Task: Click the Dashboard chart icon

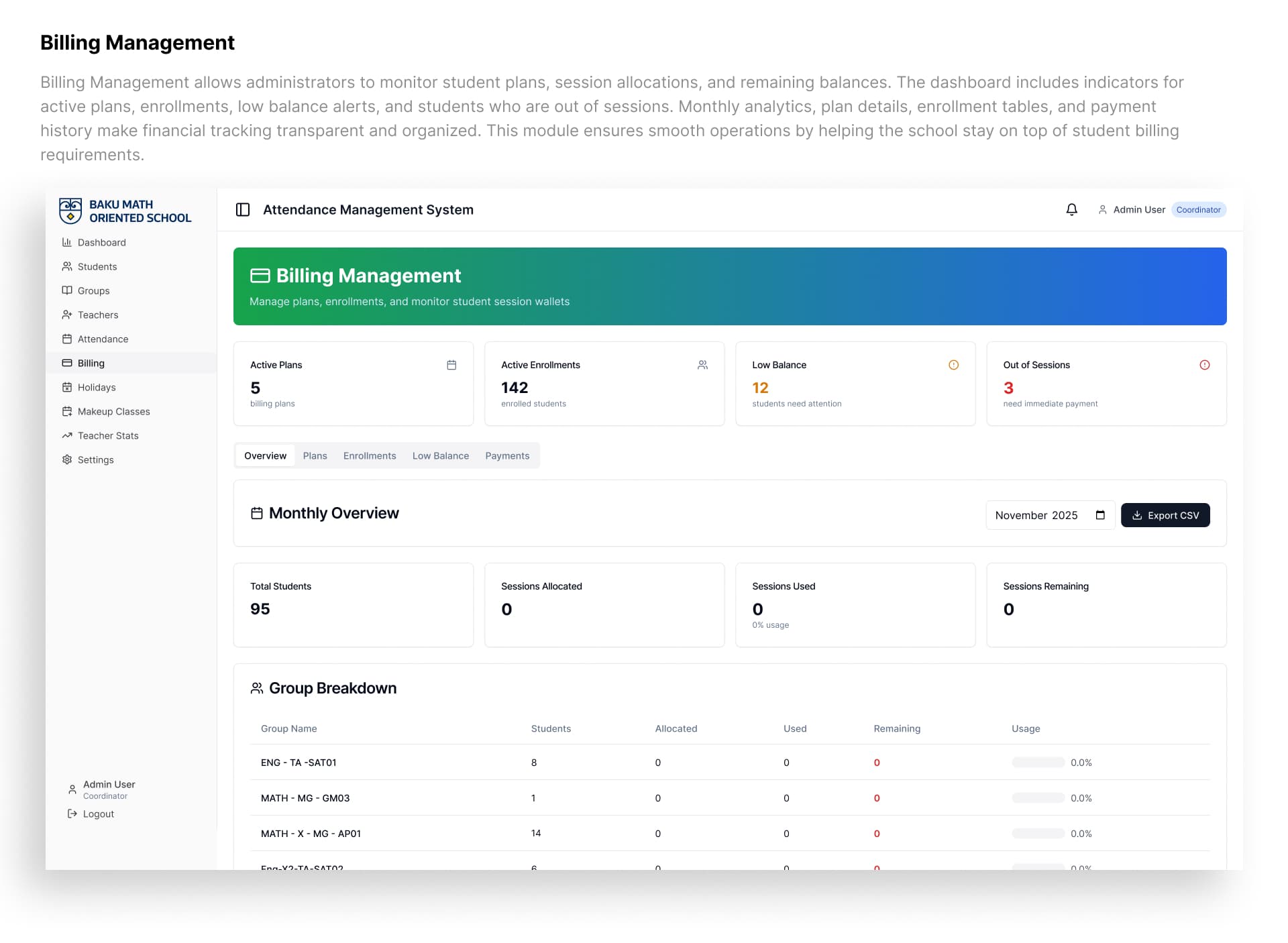Action: [x=67, y=242]
